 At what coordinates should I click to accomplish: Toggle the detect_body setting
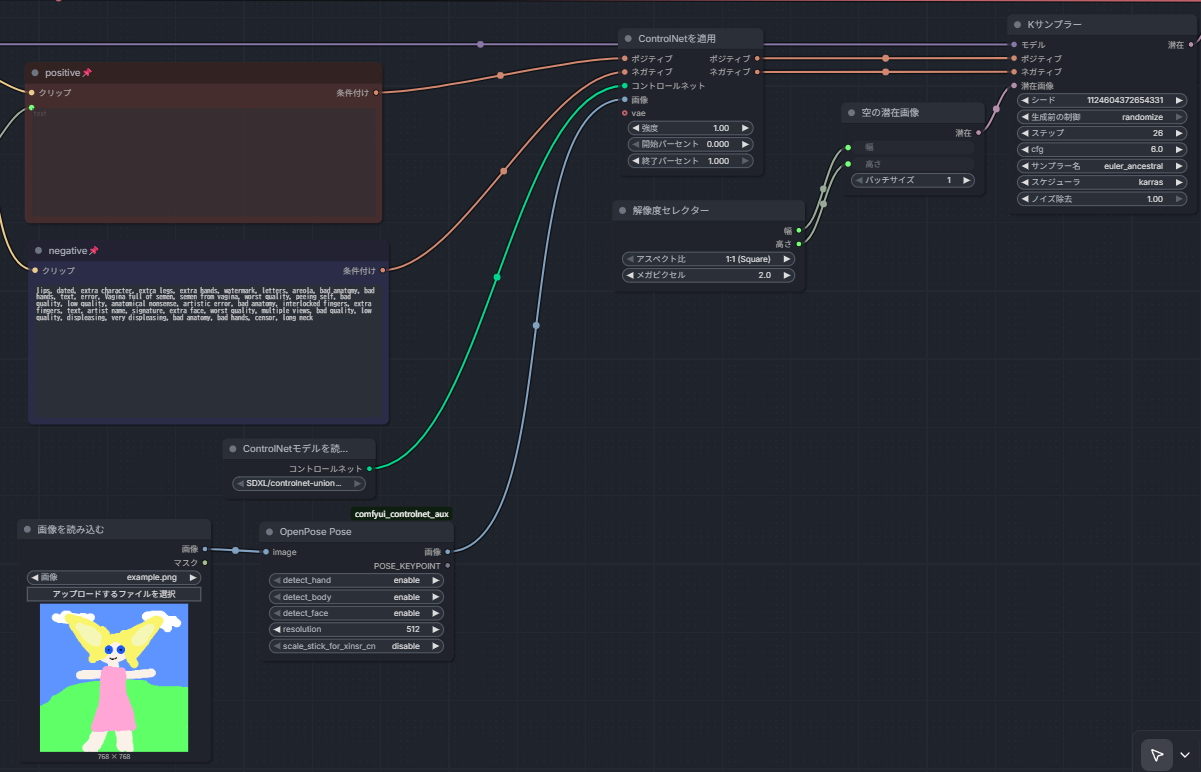356,597
